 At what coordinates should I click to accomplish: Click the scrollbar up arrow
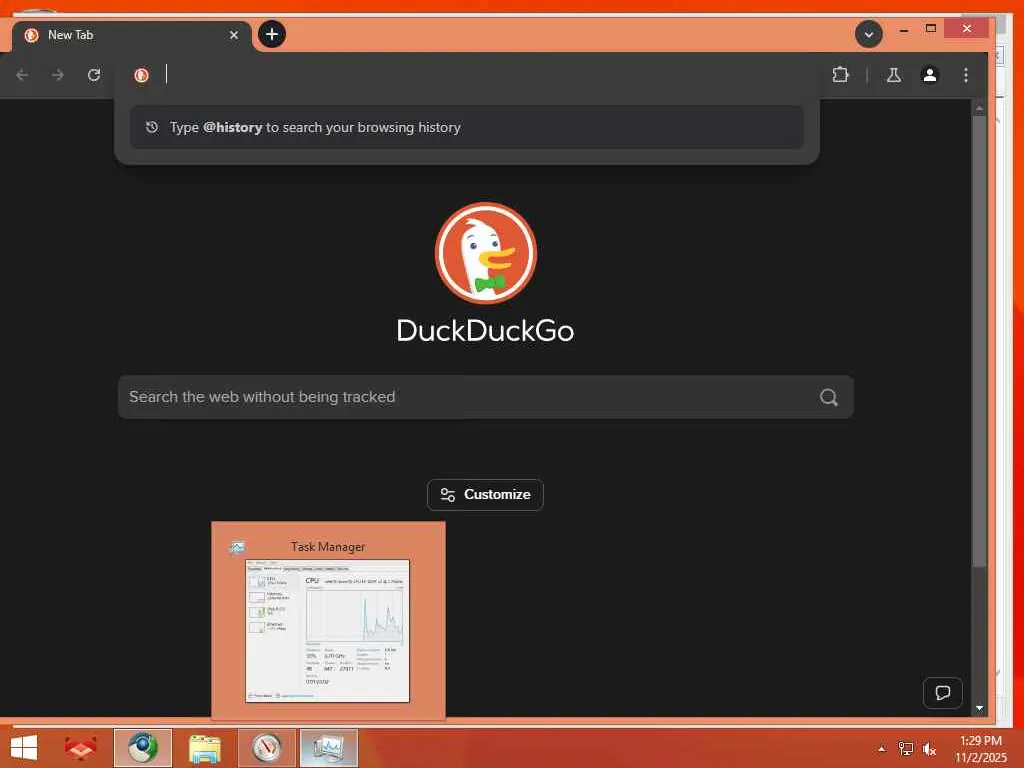(979, 108)
